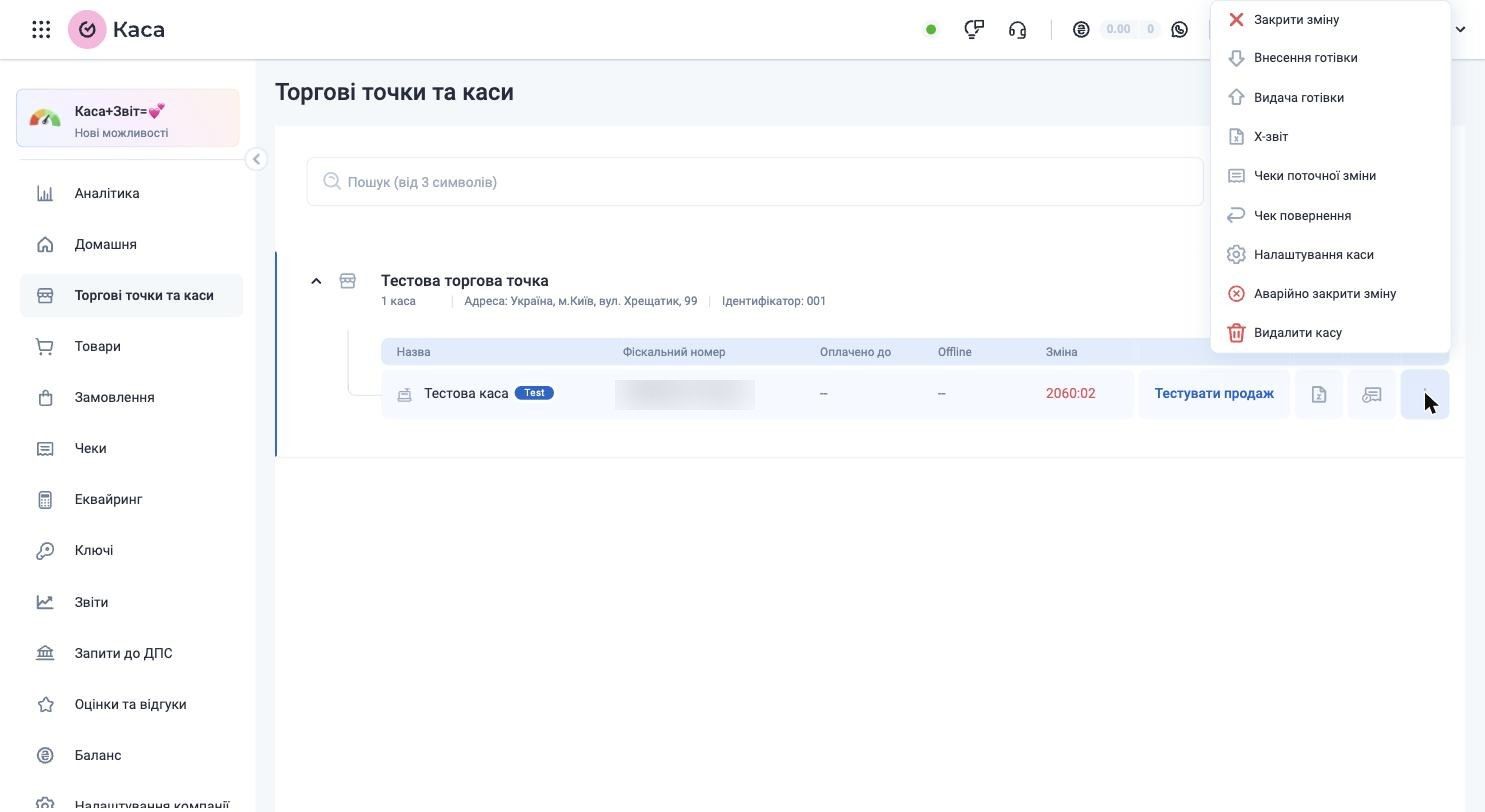1485x812 pixels.
Task: Click the cash register icon beside Тестова каса
Action: click(x=404, y=394)
